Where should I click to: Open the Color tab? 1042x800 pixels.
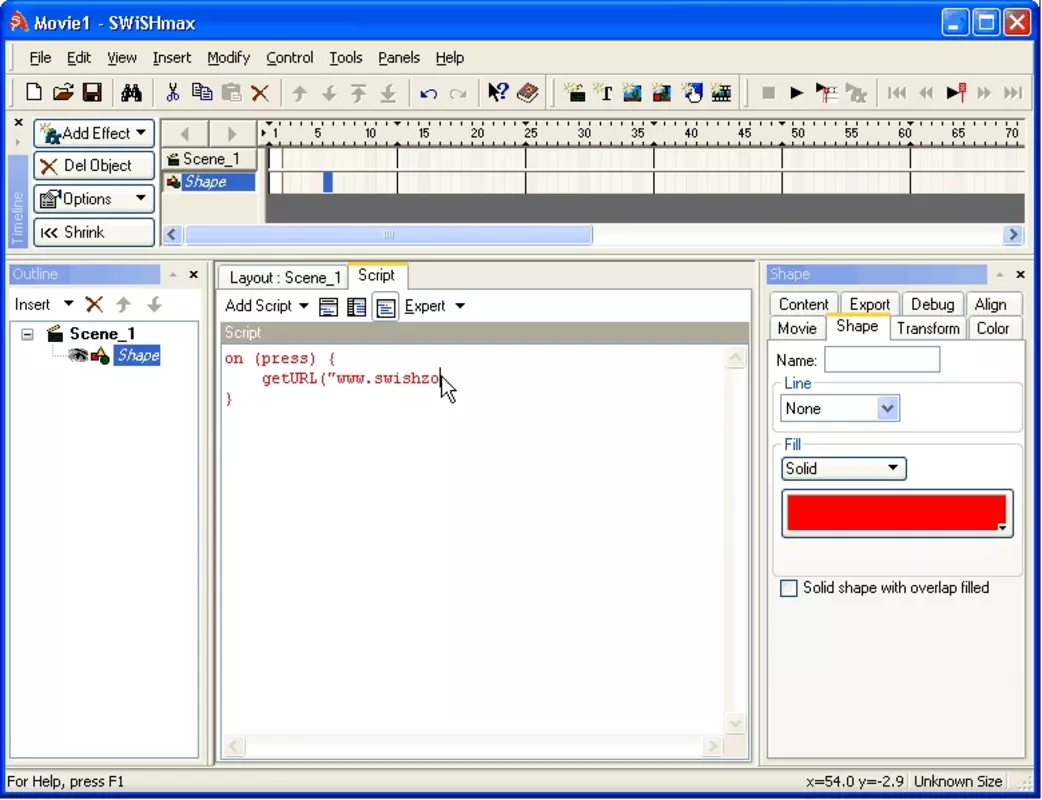(x=993, y=328)
